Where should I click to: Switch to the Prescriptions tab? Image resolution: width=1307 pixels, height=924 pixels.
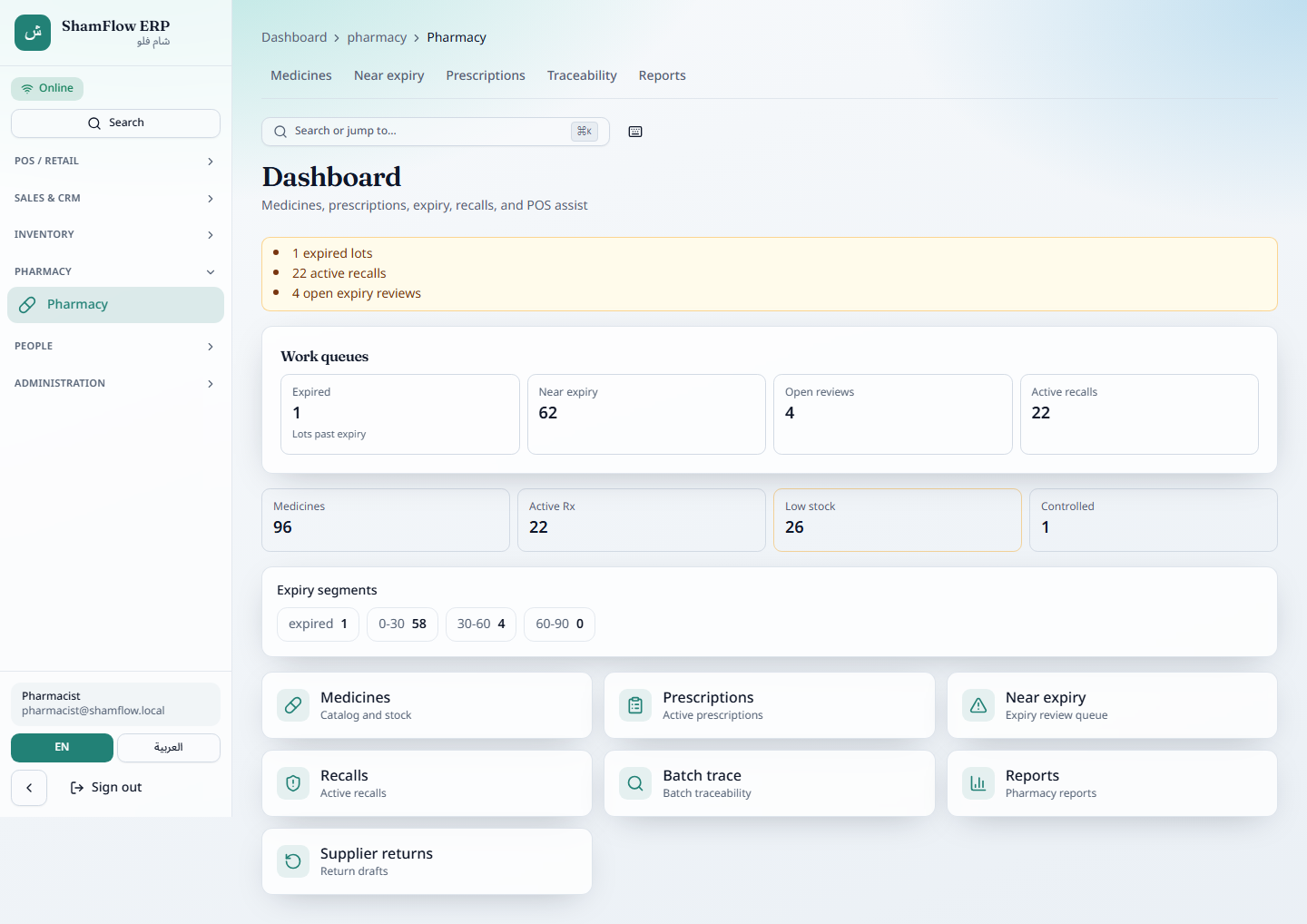pyautogui.click(x=486, y=75)
